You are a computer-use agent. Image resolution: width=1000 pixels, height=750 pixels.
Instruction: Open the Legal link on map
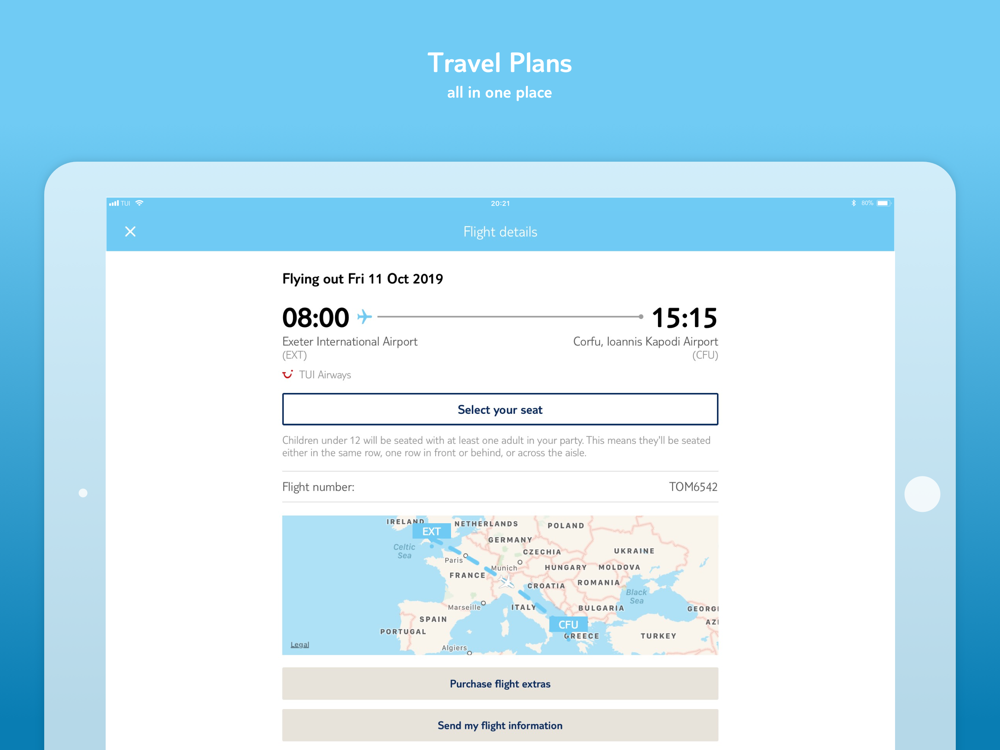point(300,645)
